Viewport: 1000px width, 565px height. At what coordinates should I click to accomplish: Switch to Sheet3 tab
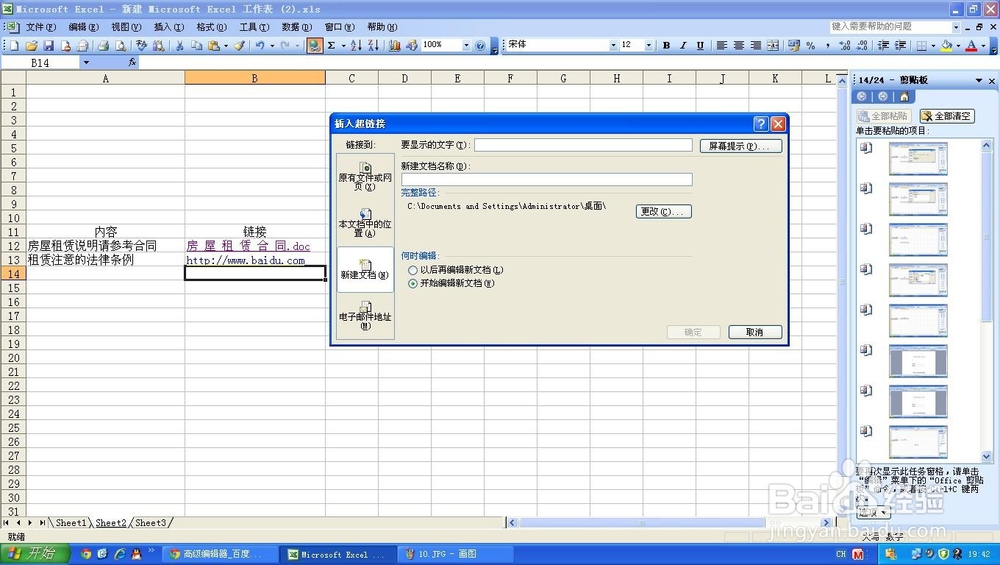tap(151, 523)
